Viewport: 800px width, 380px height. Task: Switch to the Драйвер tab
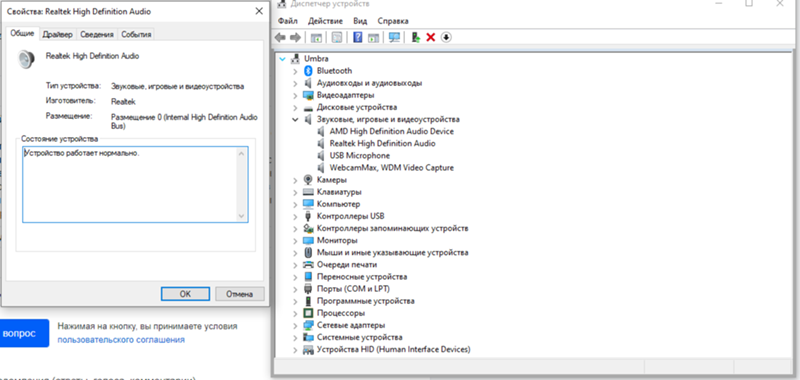[58, 34]
